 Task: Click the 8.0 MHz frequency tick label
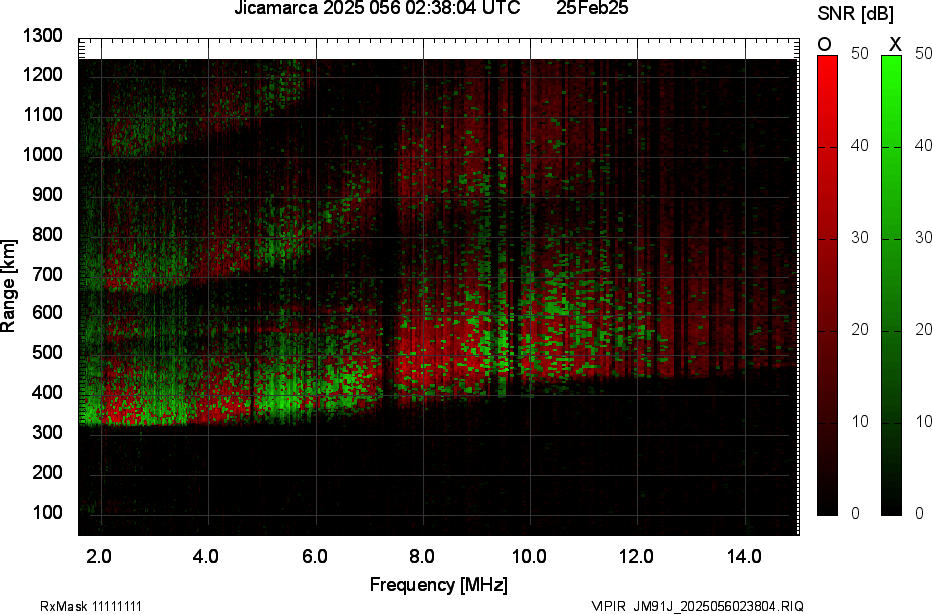point(421,557)
